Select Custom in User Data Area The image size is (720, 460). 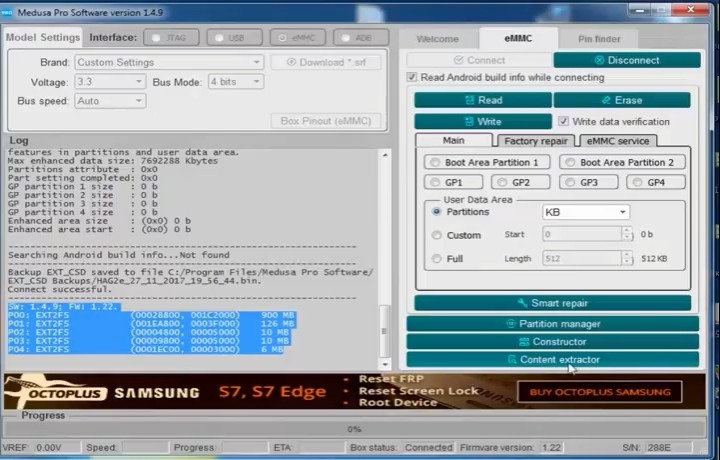[x=436, y=235]
